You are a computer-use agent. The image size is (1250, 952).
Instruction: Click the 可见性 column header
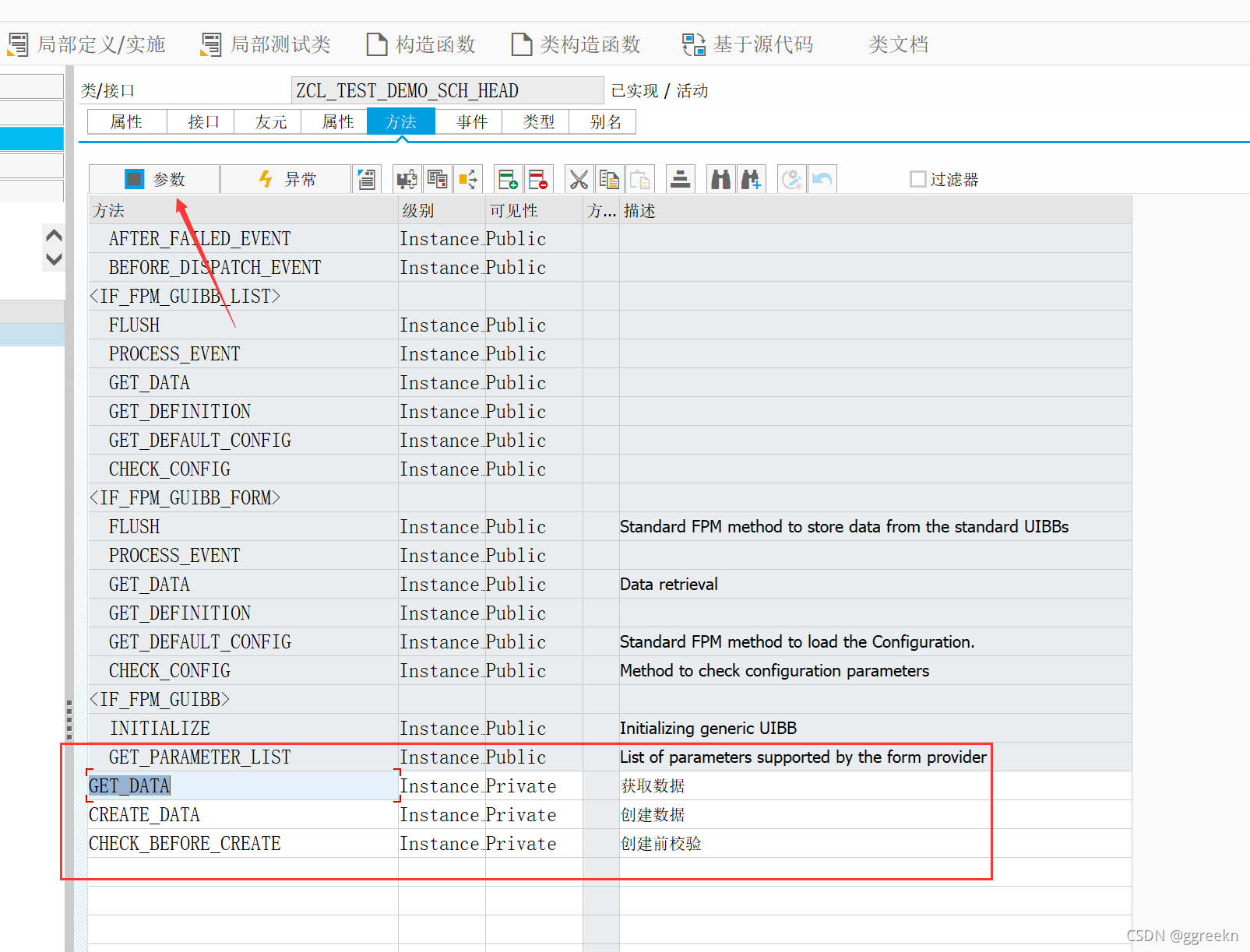coord(534,210)
